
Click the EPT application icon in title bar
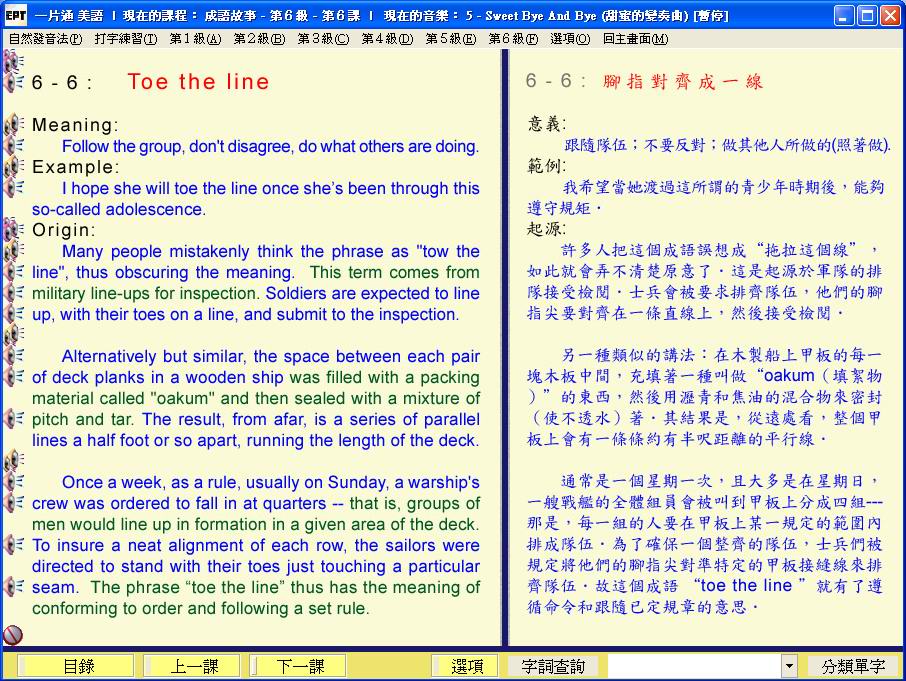(x=14, y=15)
